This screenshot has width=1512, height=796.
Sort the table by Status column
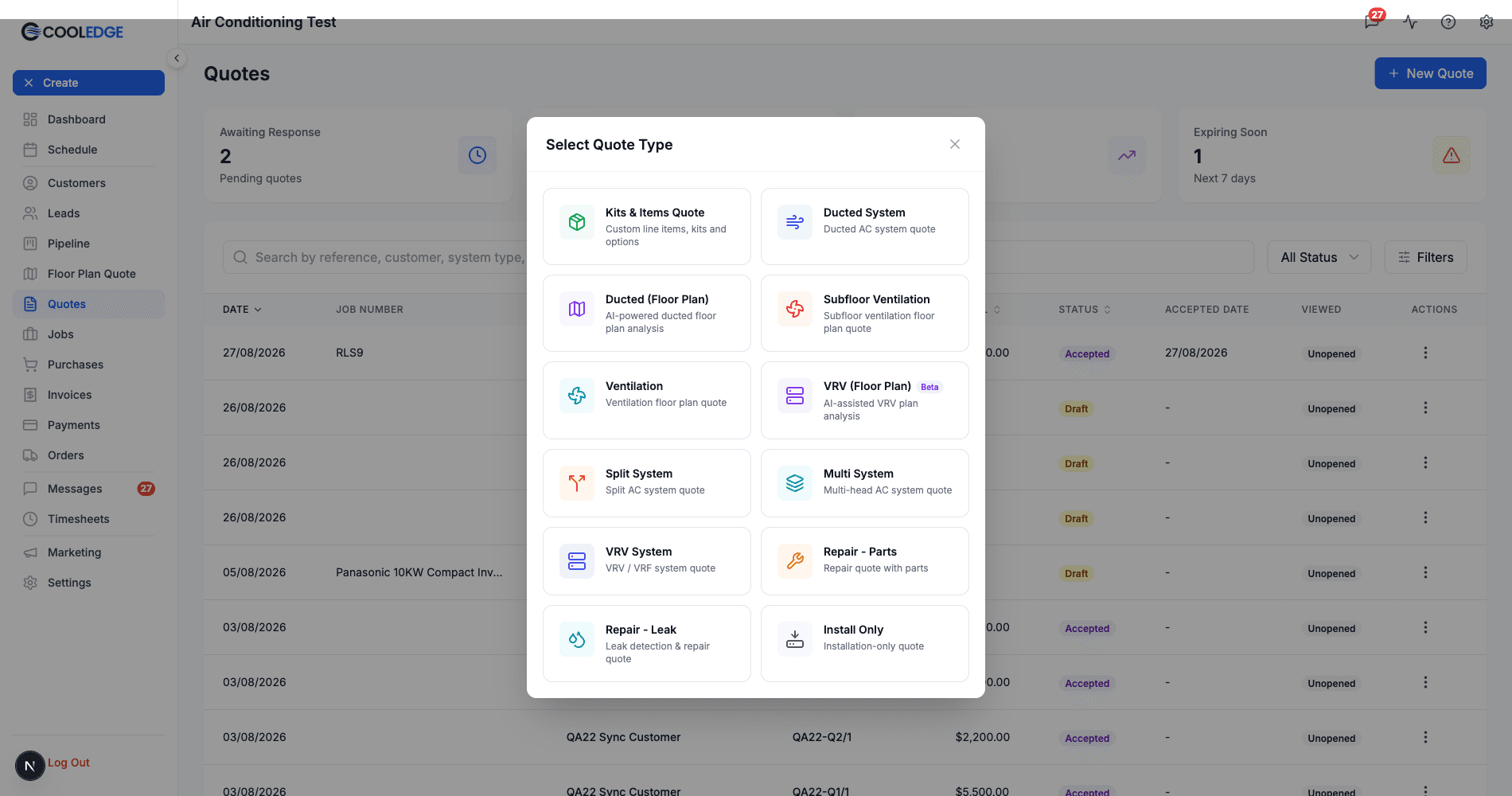coord(1084,309)
